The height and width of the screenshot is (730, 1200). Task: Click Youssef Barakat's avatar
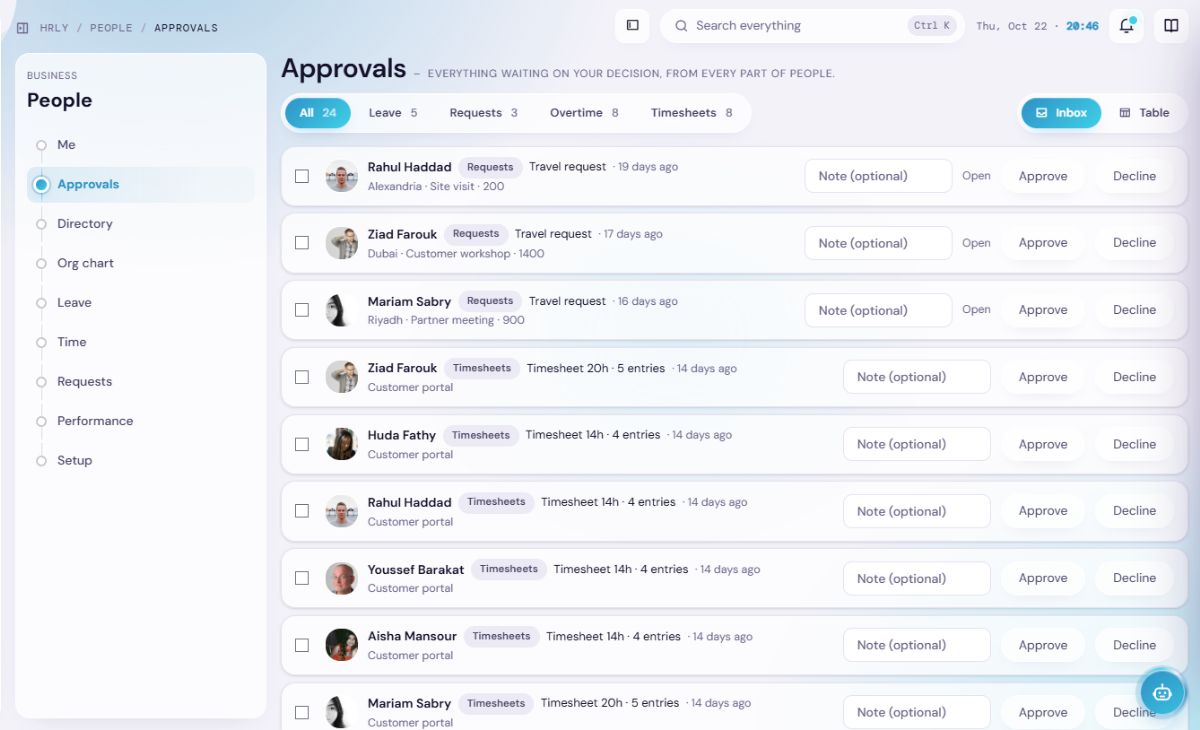pos(342,578)
